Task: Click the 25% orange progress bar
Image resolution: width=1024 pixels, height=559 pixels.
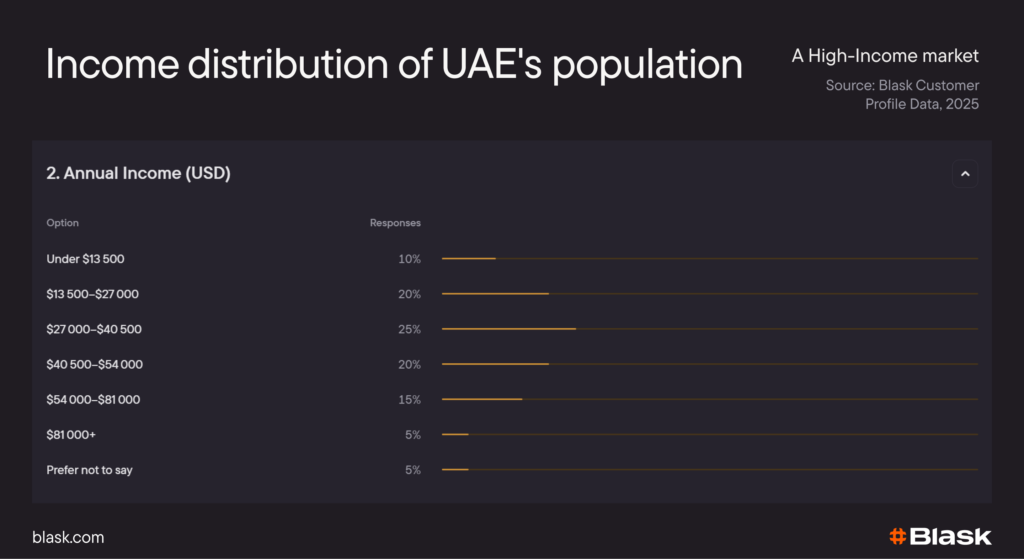Action: pos(509,329)
